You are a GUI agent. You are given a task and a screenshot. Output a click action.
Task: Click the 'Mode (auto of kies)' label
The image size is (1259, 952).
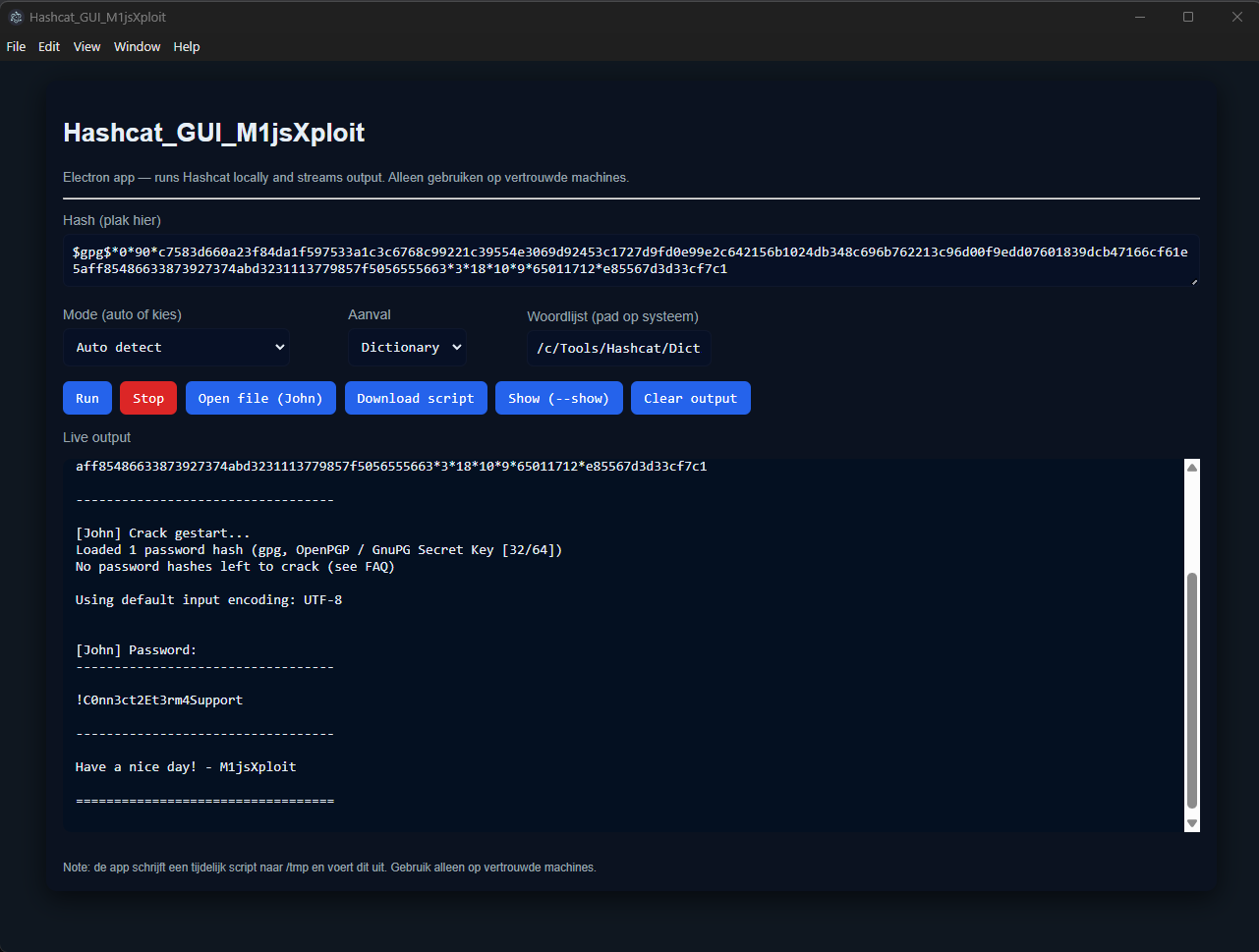pos(123,314)
